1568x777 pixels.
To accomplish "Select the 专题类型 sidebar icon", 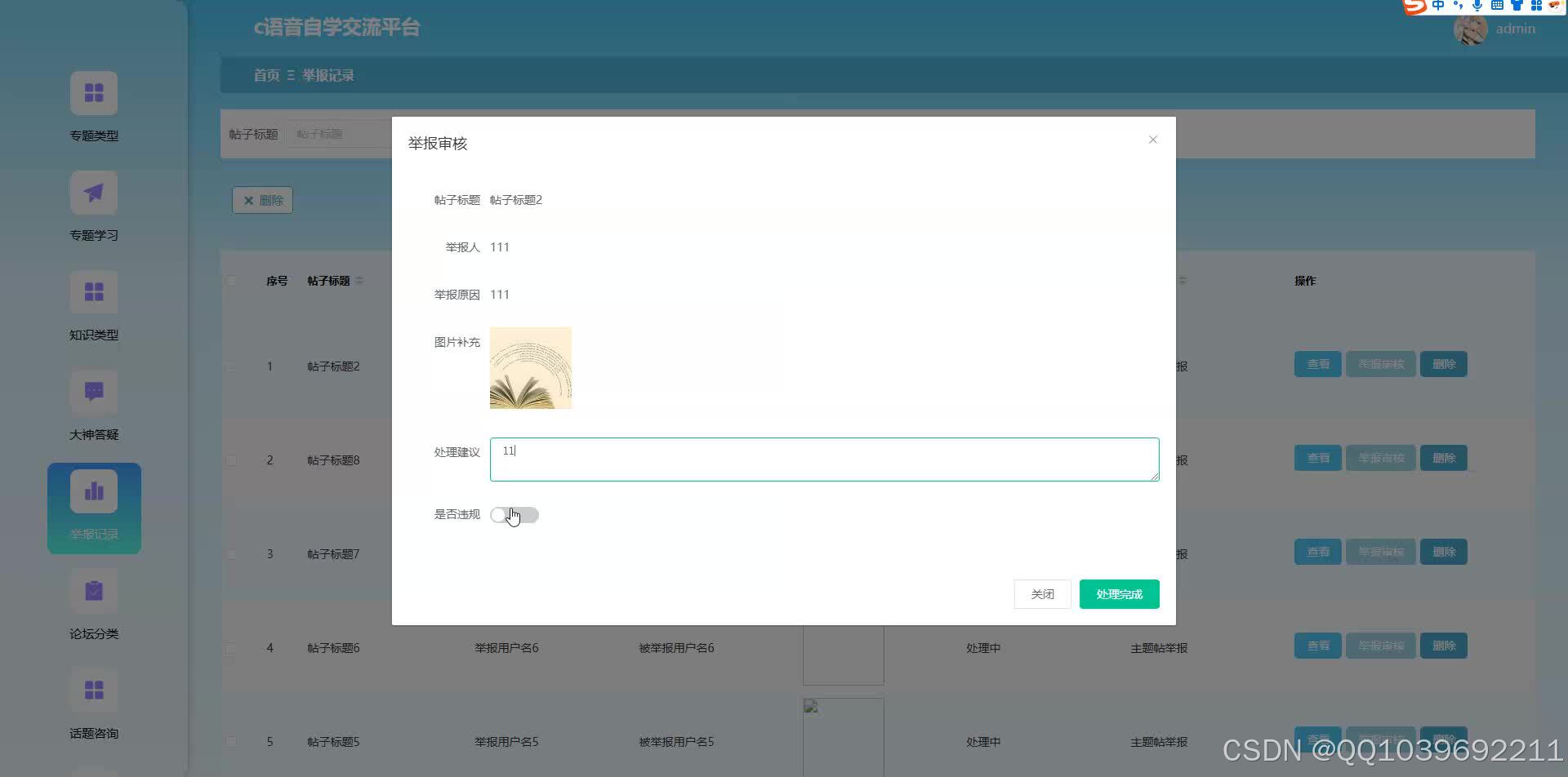I will (x=94, y=92).
